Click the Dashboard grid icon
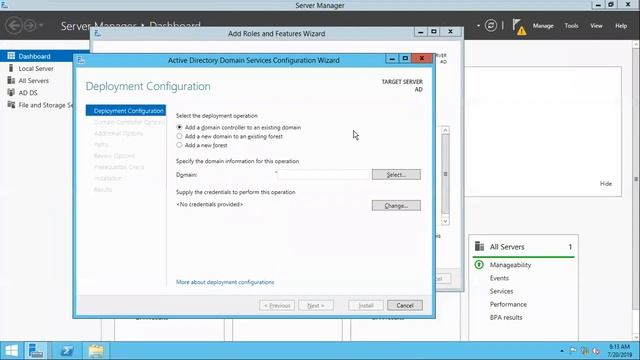This screenshot has height=360, width=640. (11, 56)
